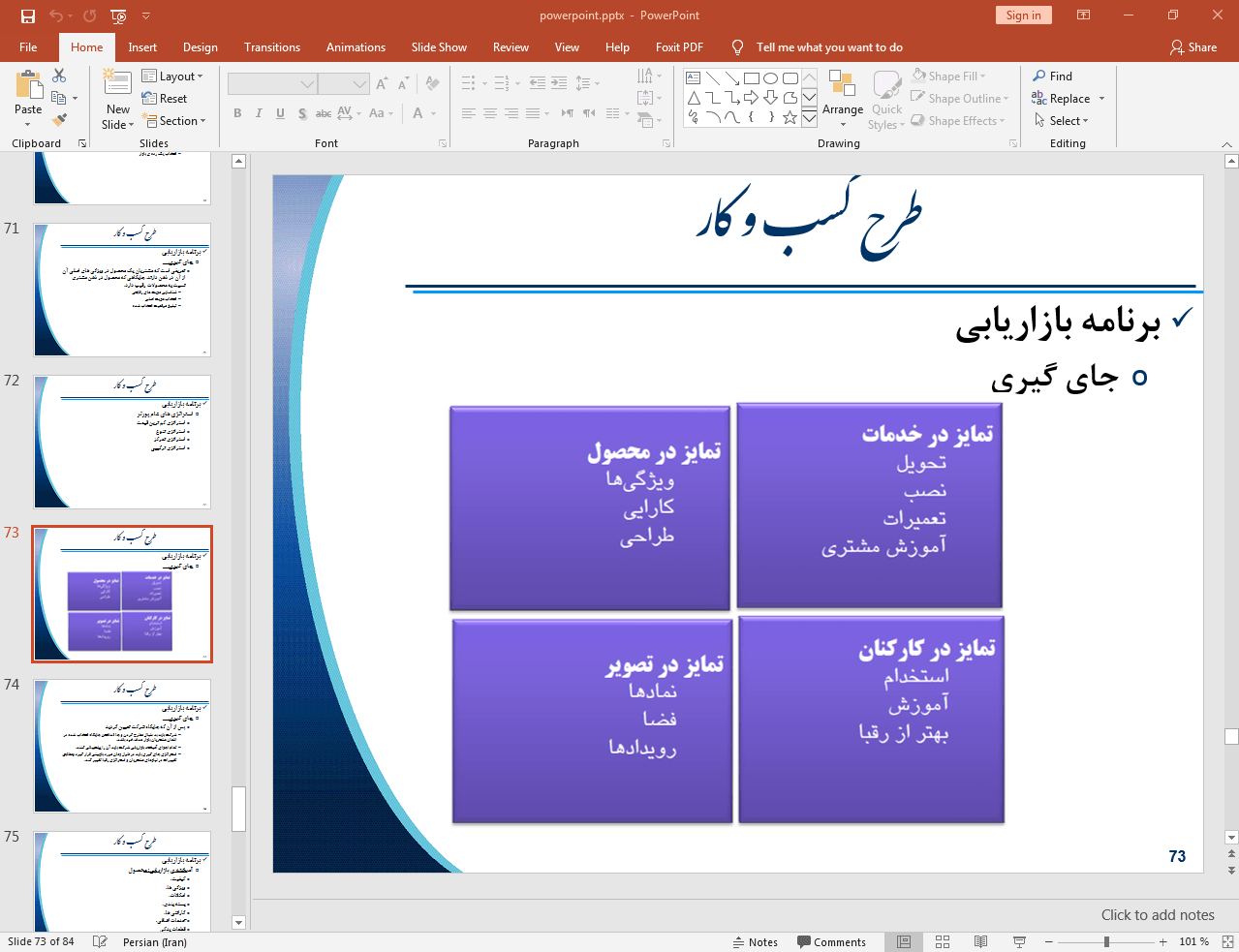
Task: Expand the shapes gallery More arrow
Action: (x=810, y=117)
